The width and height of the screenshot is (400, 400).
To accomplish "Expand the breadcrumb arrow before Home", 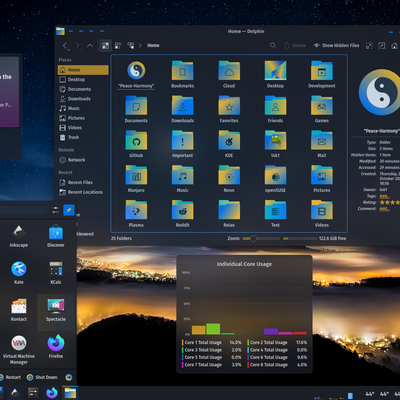I will [140, 45].
